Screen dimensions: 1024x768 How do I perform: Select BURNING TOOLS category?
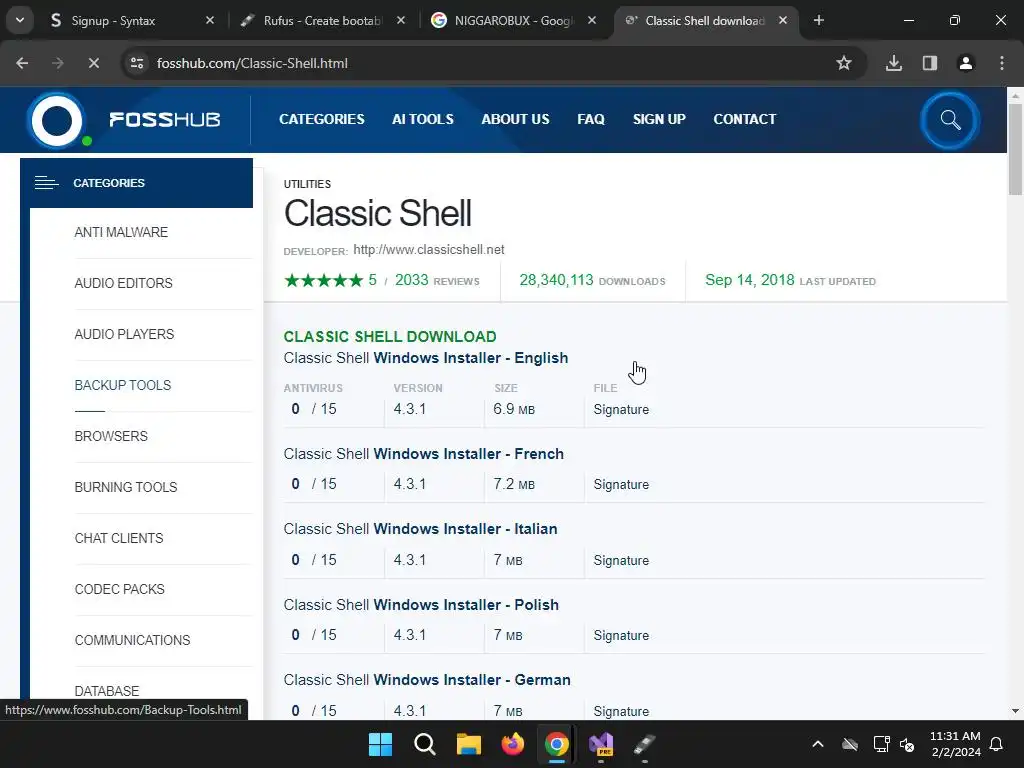(125, 487)
